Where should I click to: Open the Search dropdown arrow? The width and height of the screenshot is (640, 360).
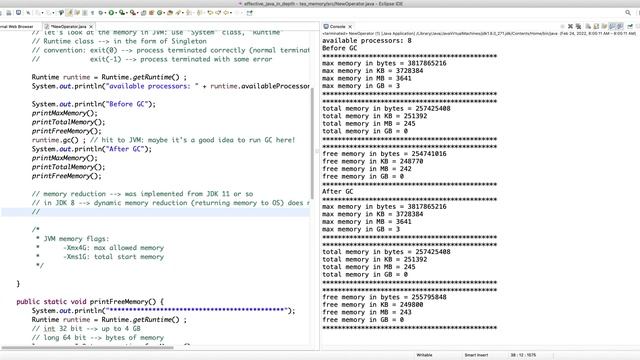tap(183, 13)
